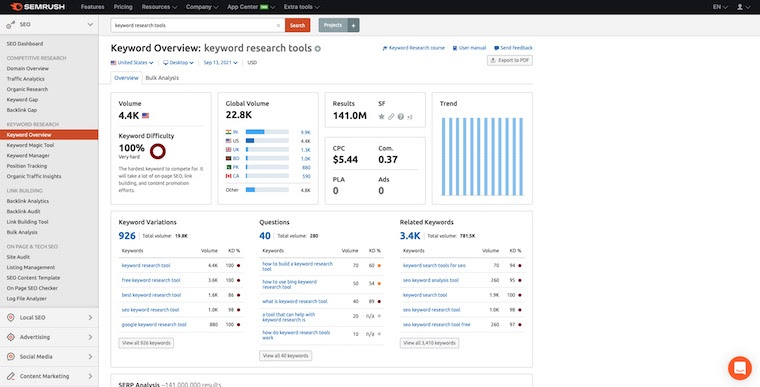Viewport: 760px width, 387px height.
Task: Expand the Local SEO section
Action: click(x=90, y=317)
